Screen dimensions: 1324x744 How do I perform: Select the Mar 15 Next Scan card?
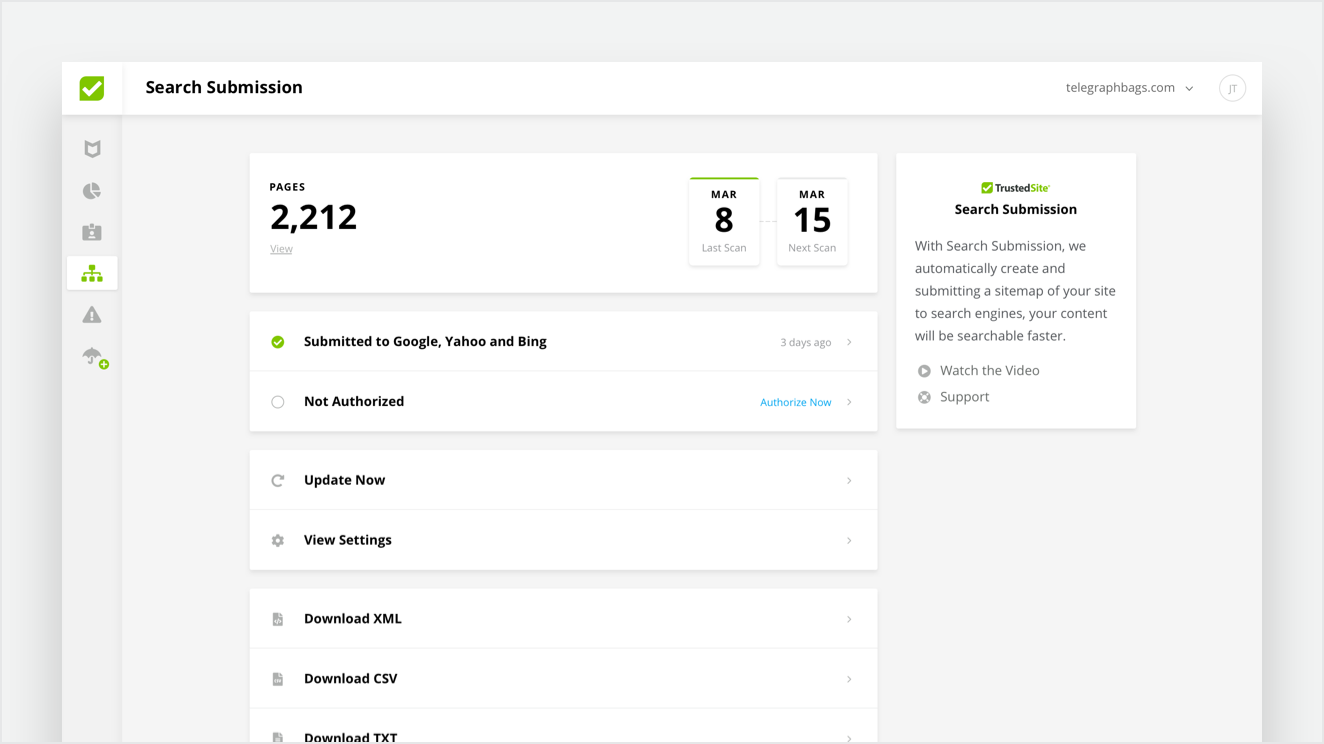(811, 222)
